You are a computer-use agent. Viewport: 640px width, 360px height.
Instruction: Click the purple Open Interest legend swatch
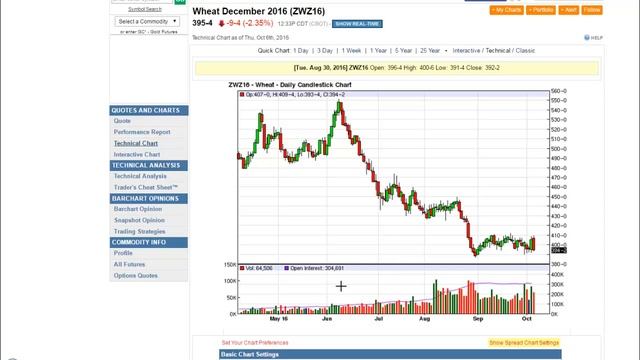pos(287,268)
